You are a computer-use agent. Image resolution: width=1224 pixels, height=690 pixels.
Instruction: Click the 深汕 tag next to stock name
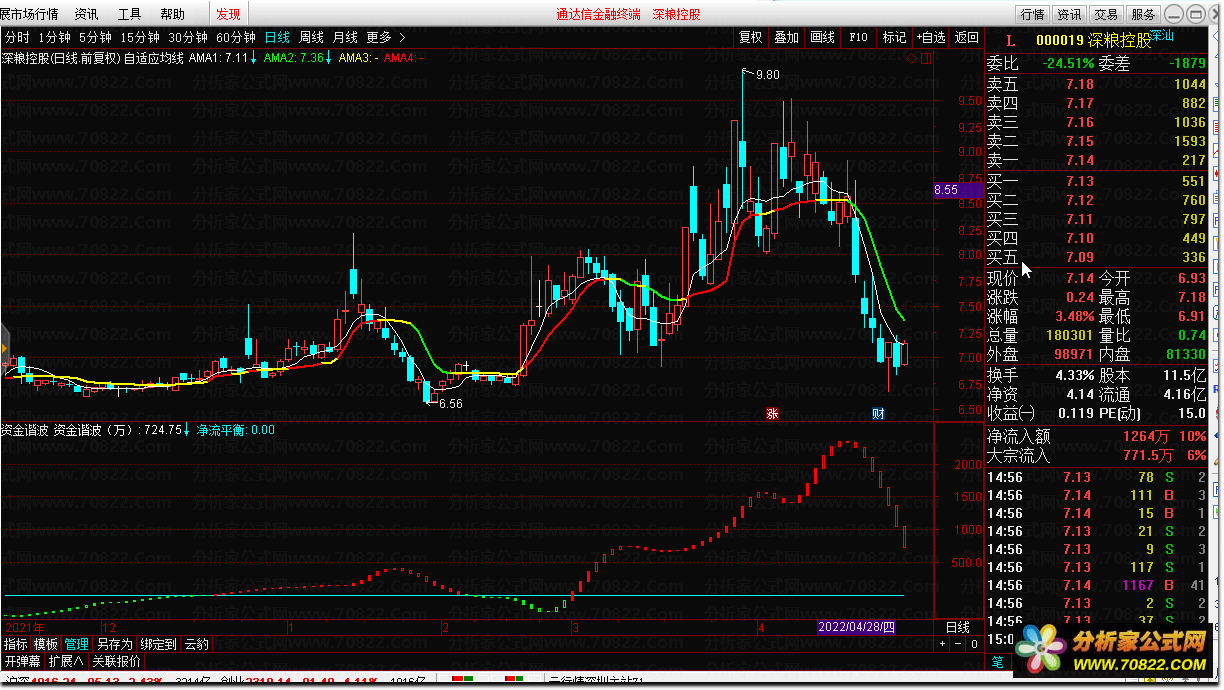click(x=1162, y=35)
